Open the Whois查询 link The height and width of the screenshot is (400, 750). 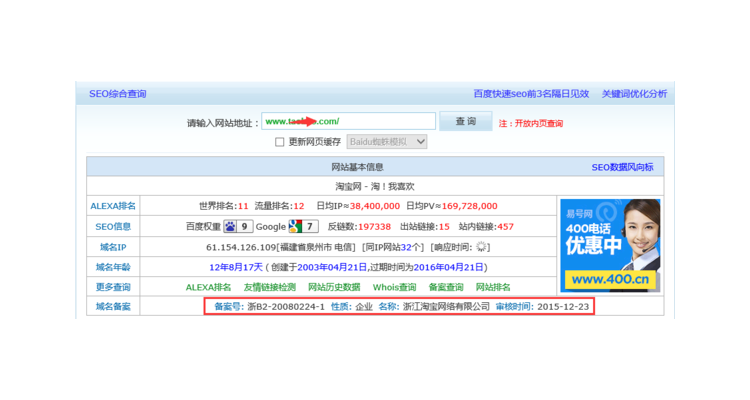click(x=394, y=287)
